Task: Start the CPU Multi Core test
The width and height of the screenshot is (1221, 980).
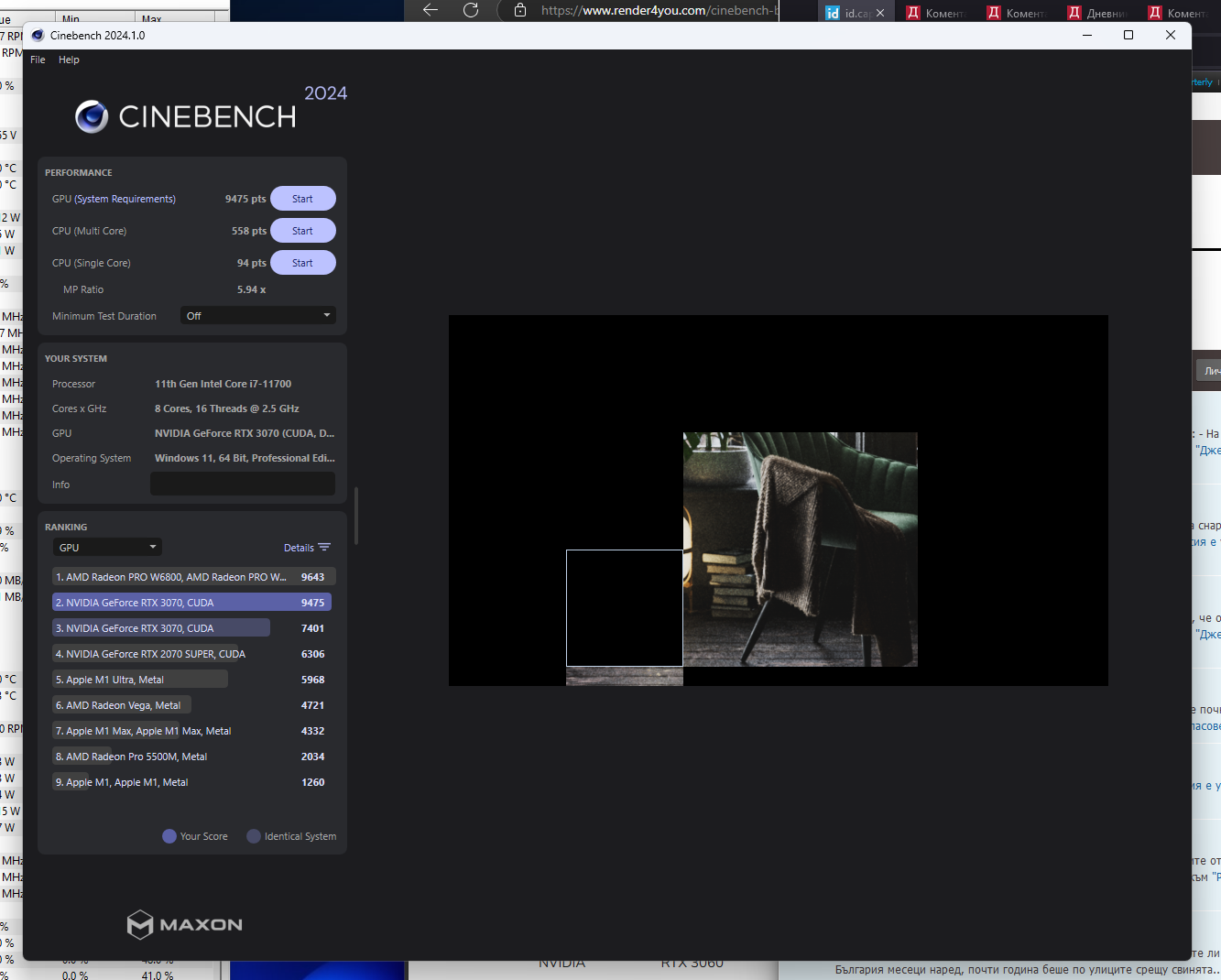Action: tap(302, 231)
